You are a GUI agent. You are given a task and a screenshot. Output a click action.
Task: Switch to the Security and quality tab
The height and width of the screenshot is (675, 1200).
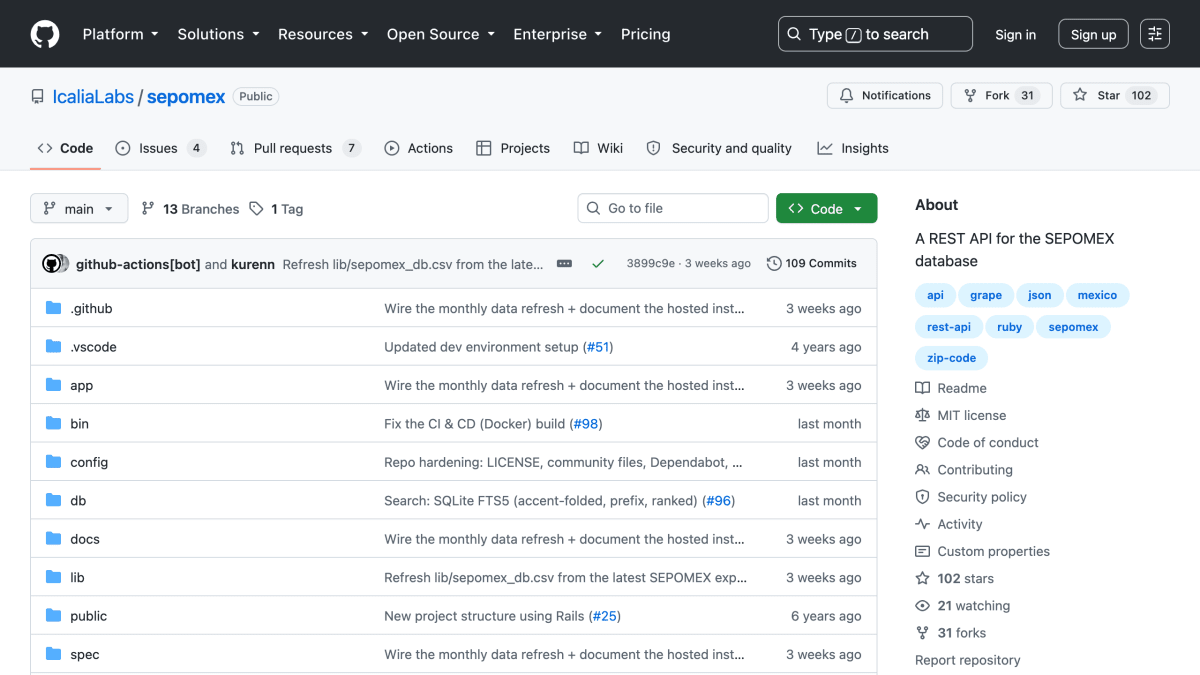(719, 148)
